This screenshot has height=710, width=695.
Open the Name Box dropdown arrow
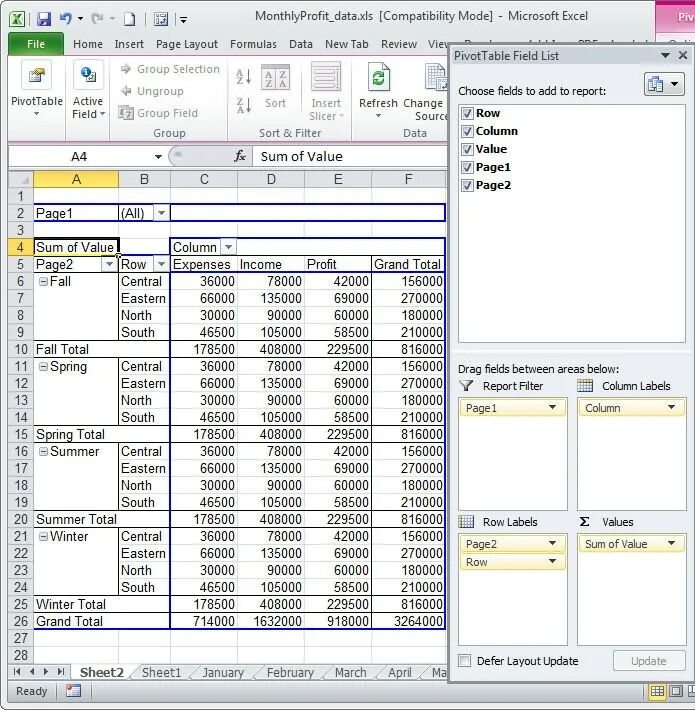pyautogui.click(x=158, y=157)
